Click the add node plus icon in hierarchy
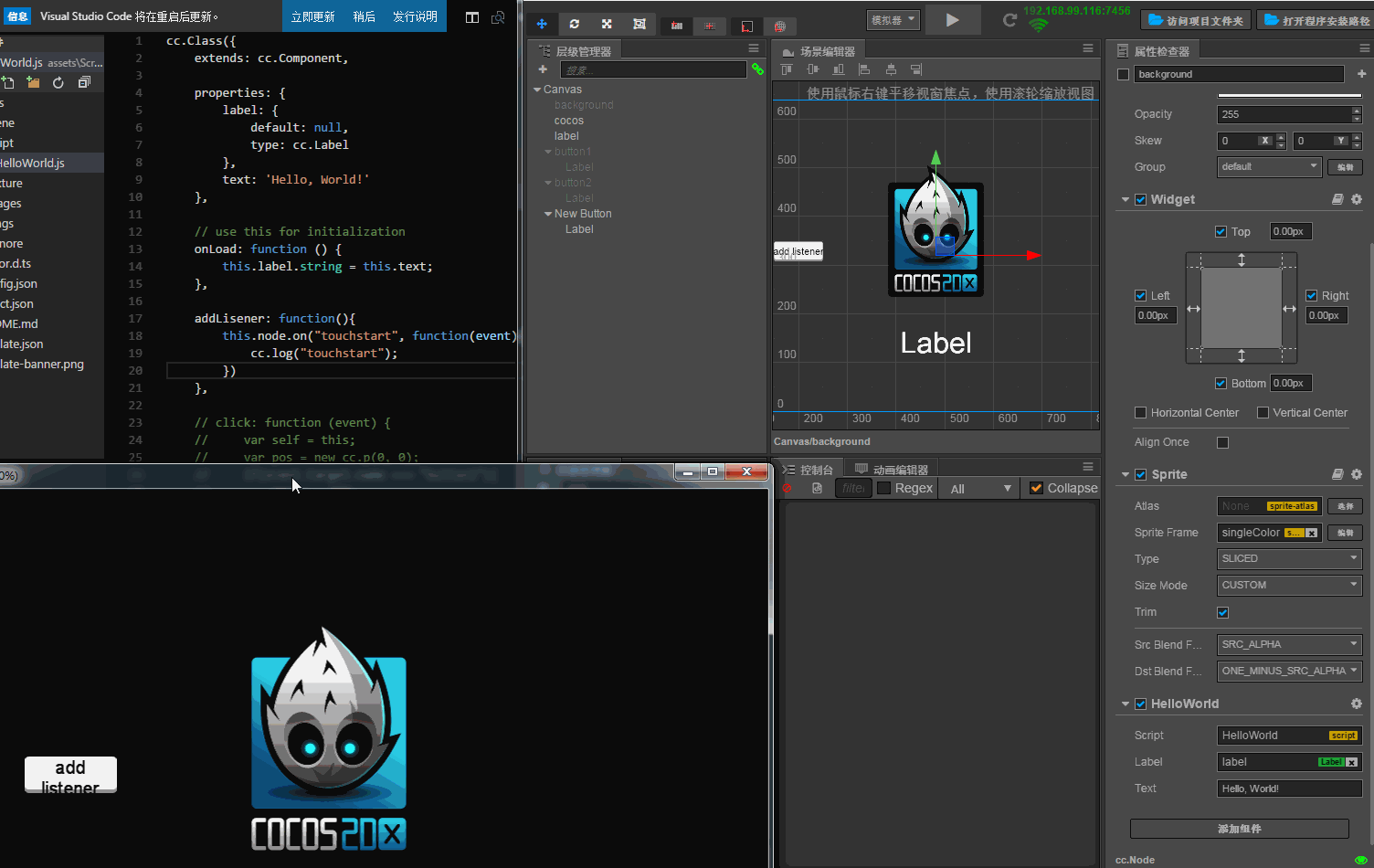1374x868 pixels. [x=543, y=69]
